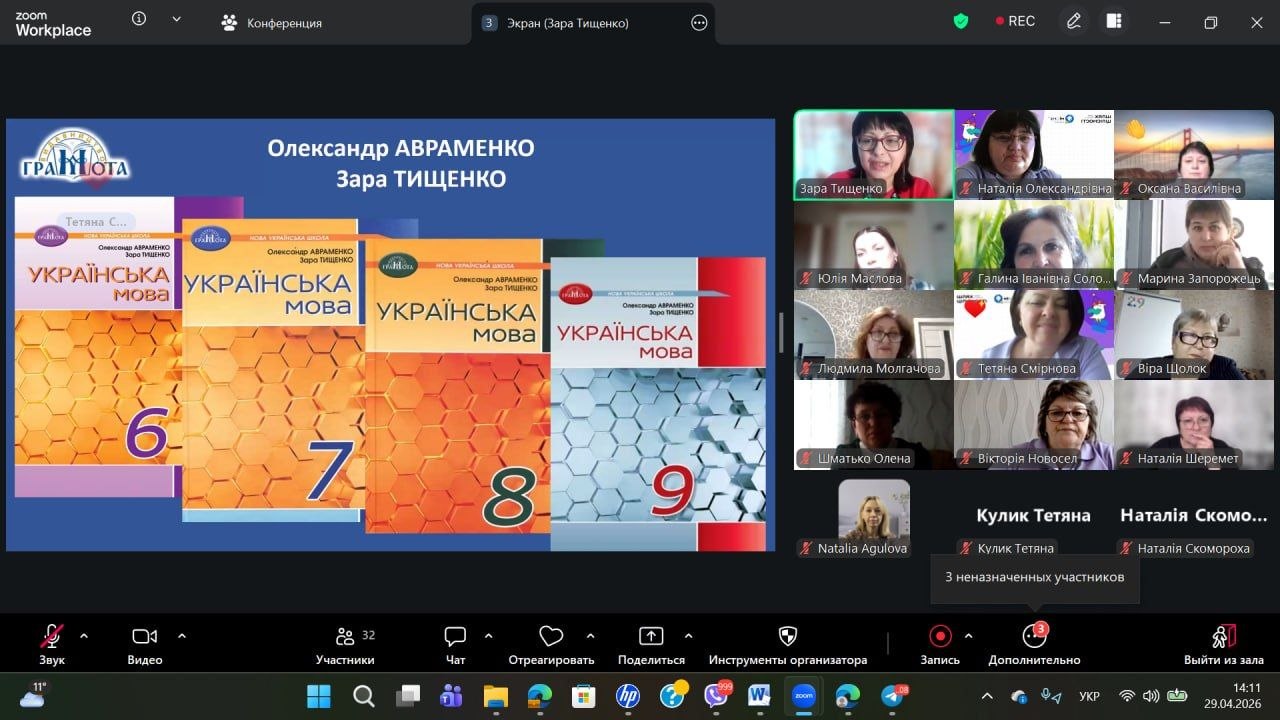
Task: Open the Участники participants panel
Action: click(x=345, y=645)
